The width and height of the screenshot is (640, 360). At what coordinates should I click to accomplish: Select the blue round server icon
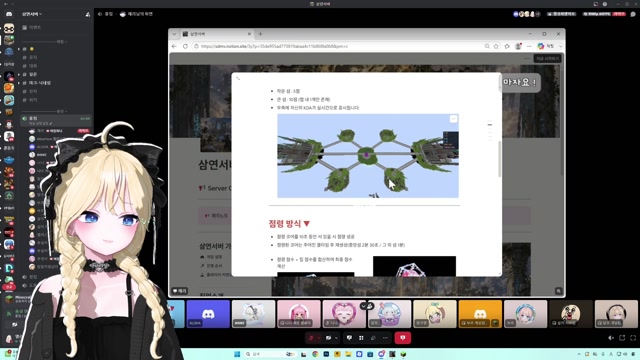9,52
